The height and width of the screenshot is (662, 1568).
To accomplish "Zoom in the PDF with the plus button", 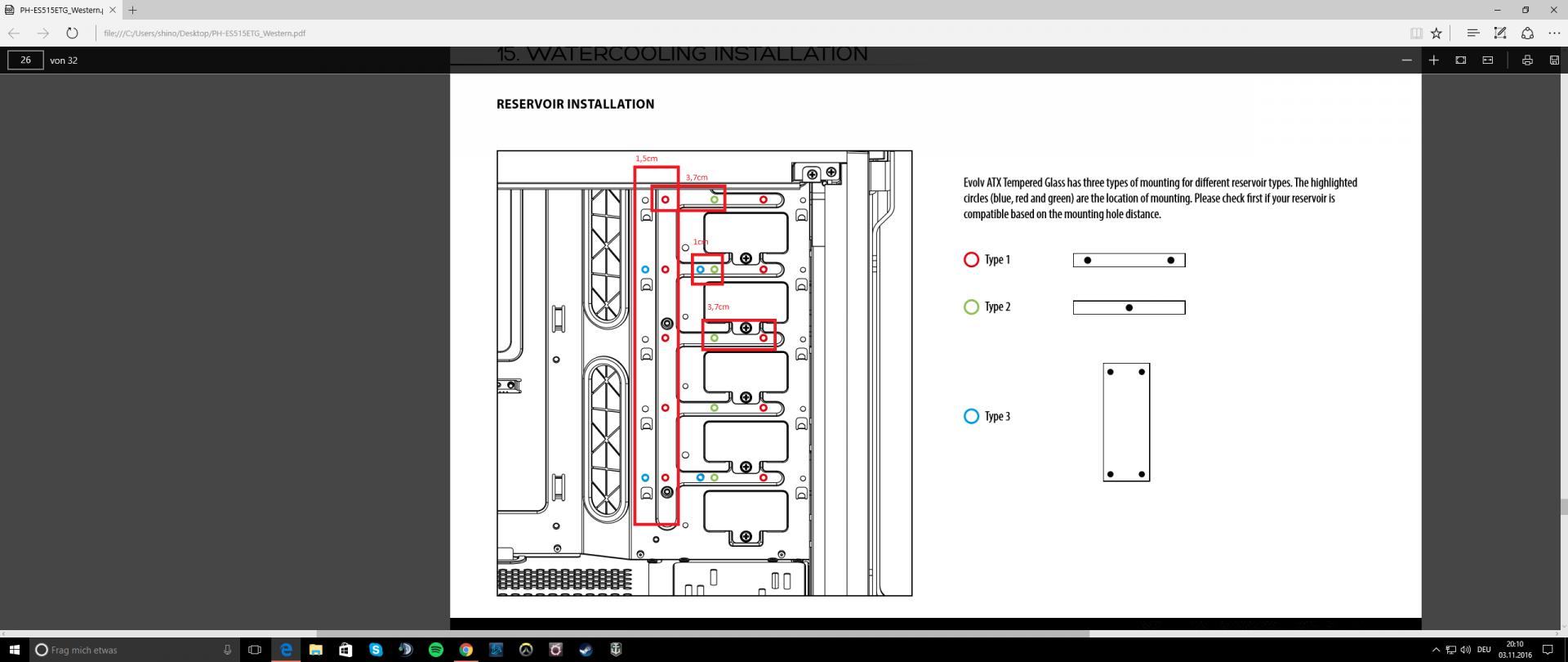I will coord(1433,60).
